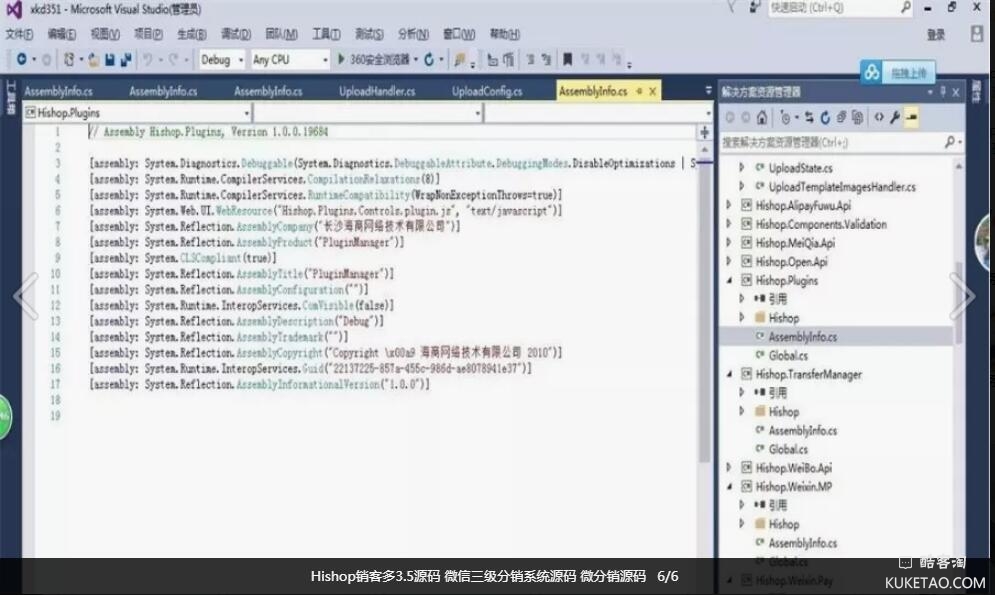The image size is (995, 595).
Task: Switch to the UploadConfig.cs tab
Action: [487, 91]
